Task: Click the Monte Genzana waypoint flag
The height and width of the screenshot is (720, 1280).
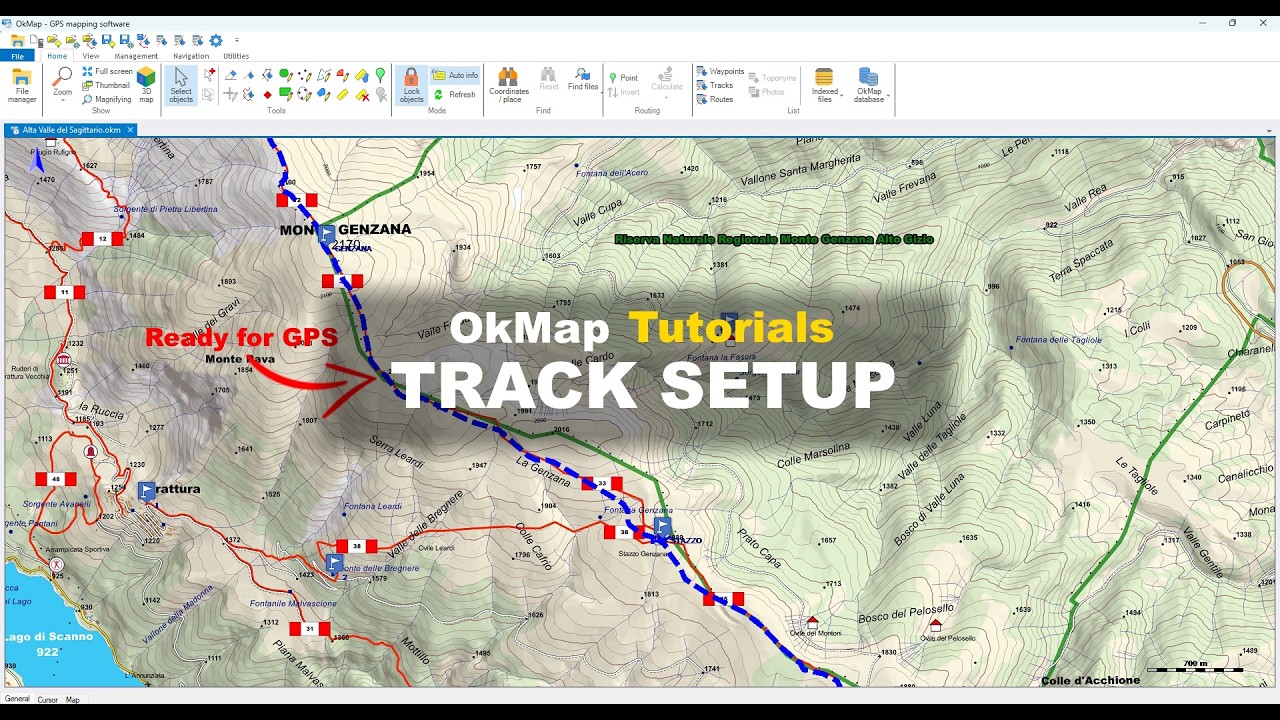Action: pyautogui.click(x=327, y=234)
